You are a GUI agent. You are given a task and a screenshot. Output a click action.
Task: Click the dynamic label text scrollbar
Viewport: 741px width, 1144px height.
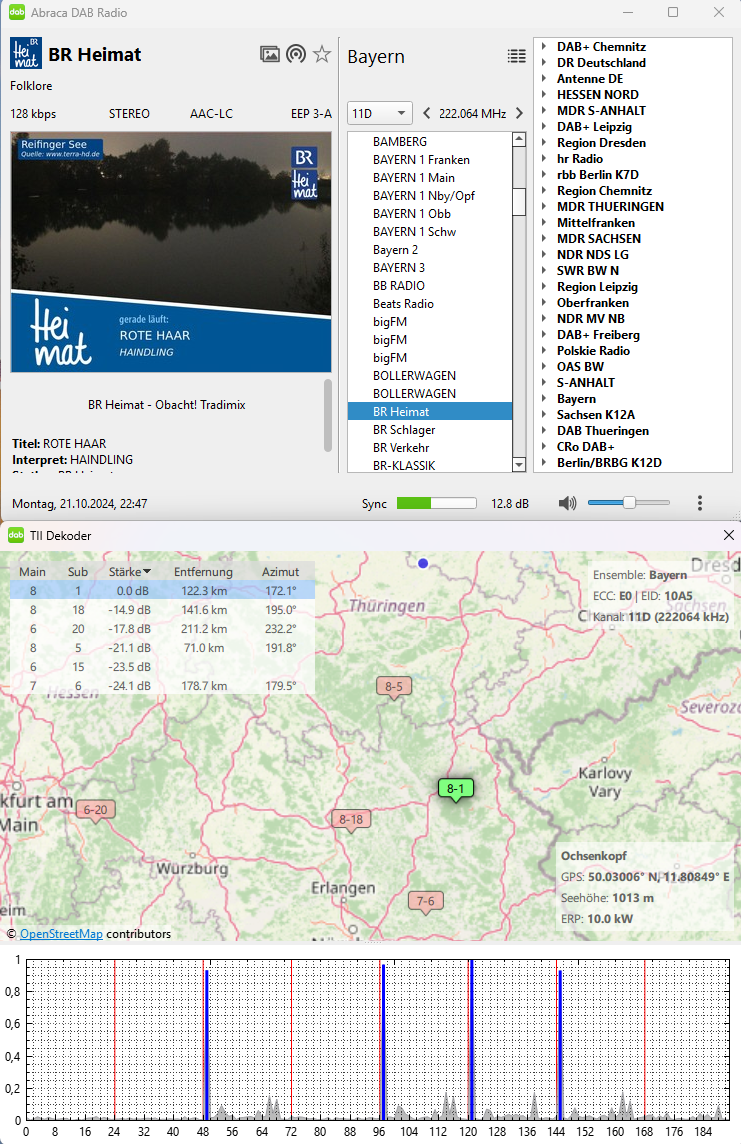pos(328,415)
